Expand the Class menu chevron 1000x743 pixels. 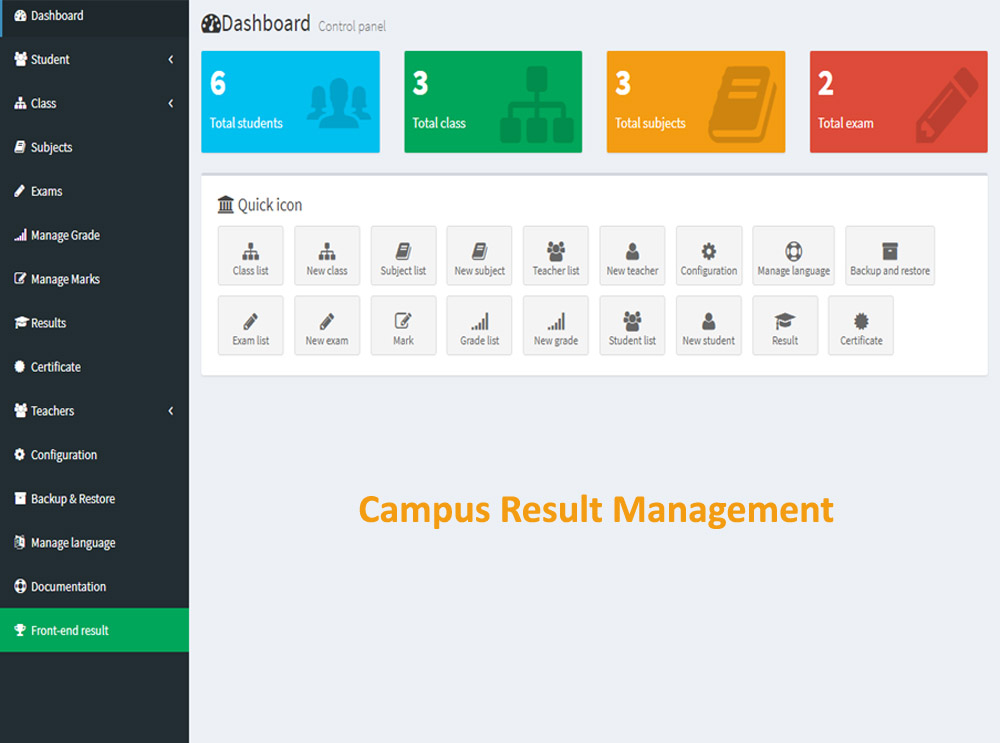(x=171, y=103)
